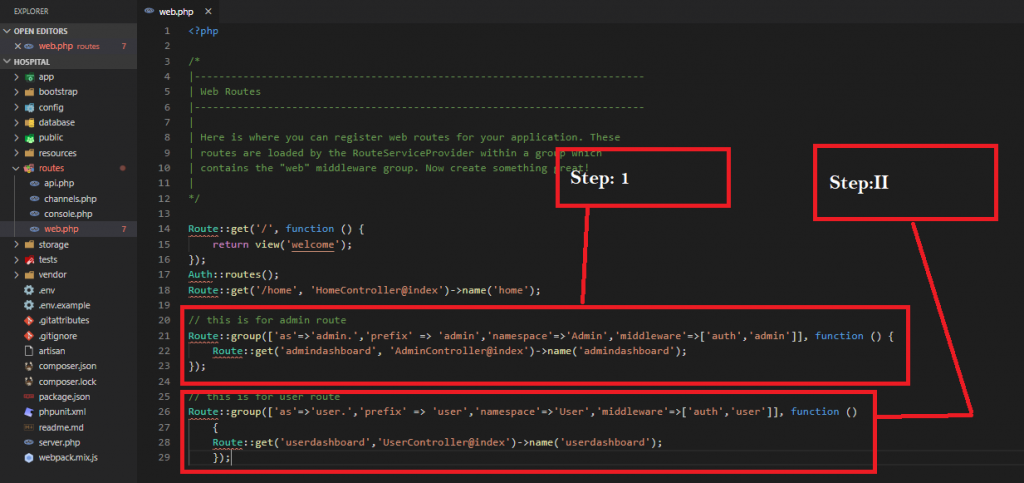Click the webpack.mix.js file icon
The height and width of the screenshot is (483, 1024).
[29, 457]
